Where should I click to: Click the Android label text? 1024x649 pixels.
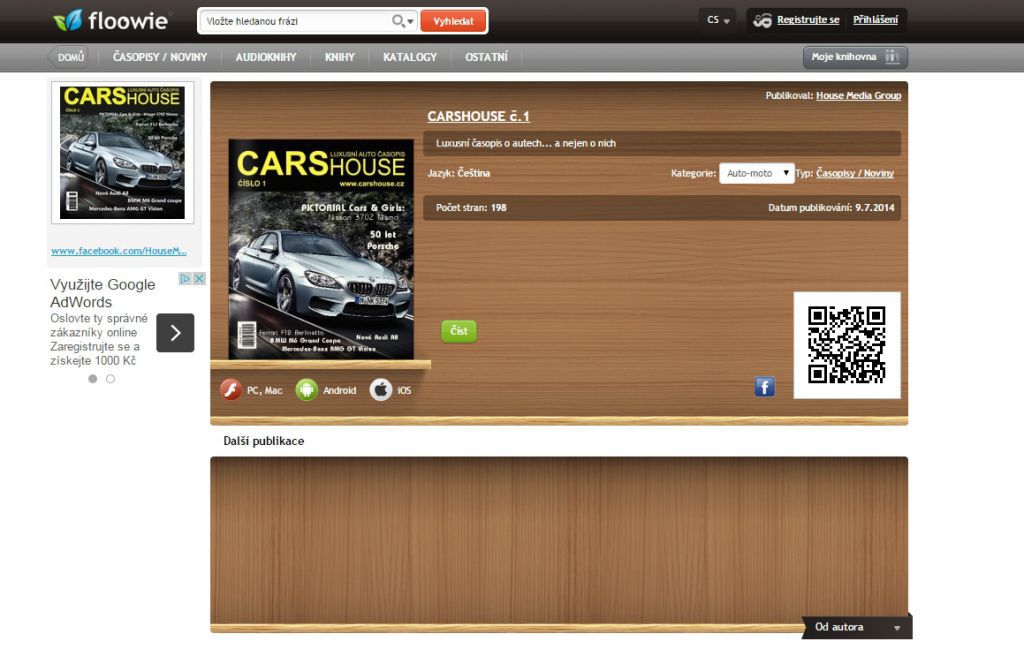point(340,390)
